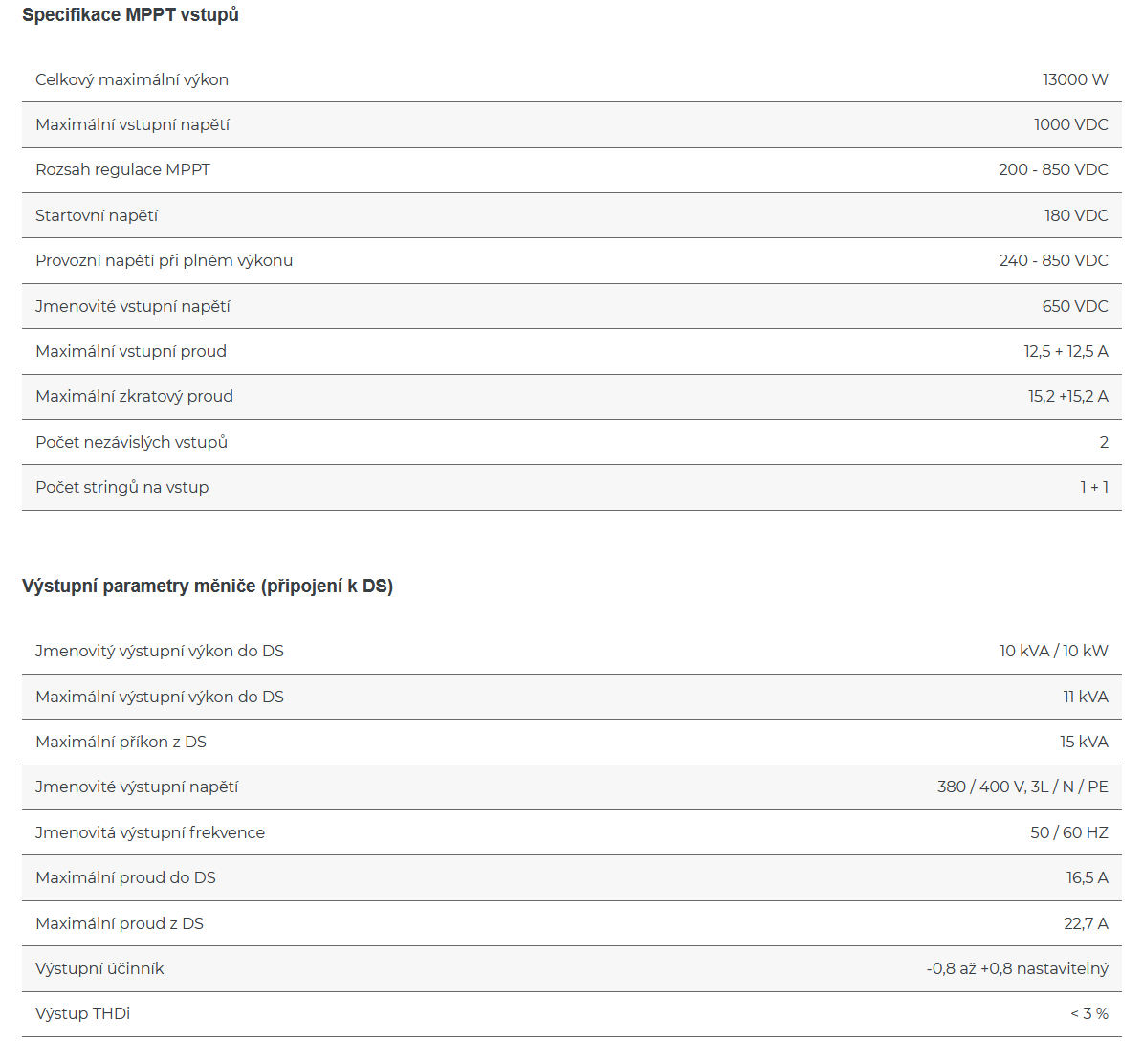Screen dimensions: 1143x1064
Task: Click the "Počet nezávislých vstupů" label
Action: coord(131,442)
